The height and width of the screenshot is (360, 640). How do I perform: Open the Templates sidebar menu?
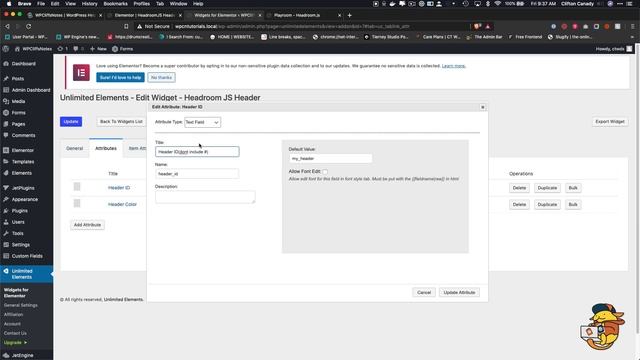23,162
